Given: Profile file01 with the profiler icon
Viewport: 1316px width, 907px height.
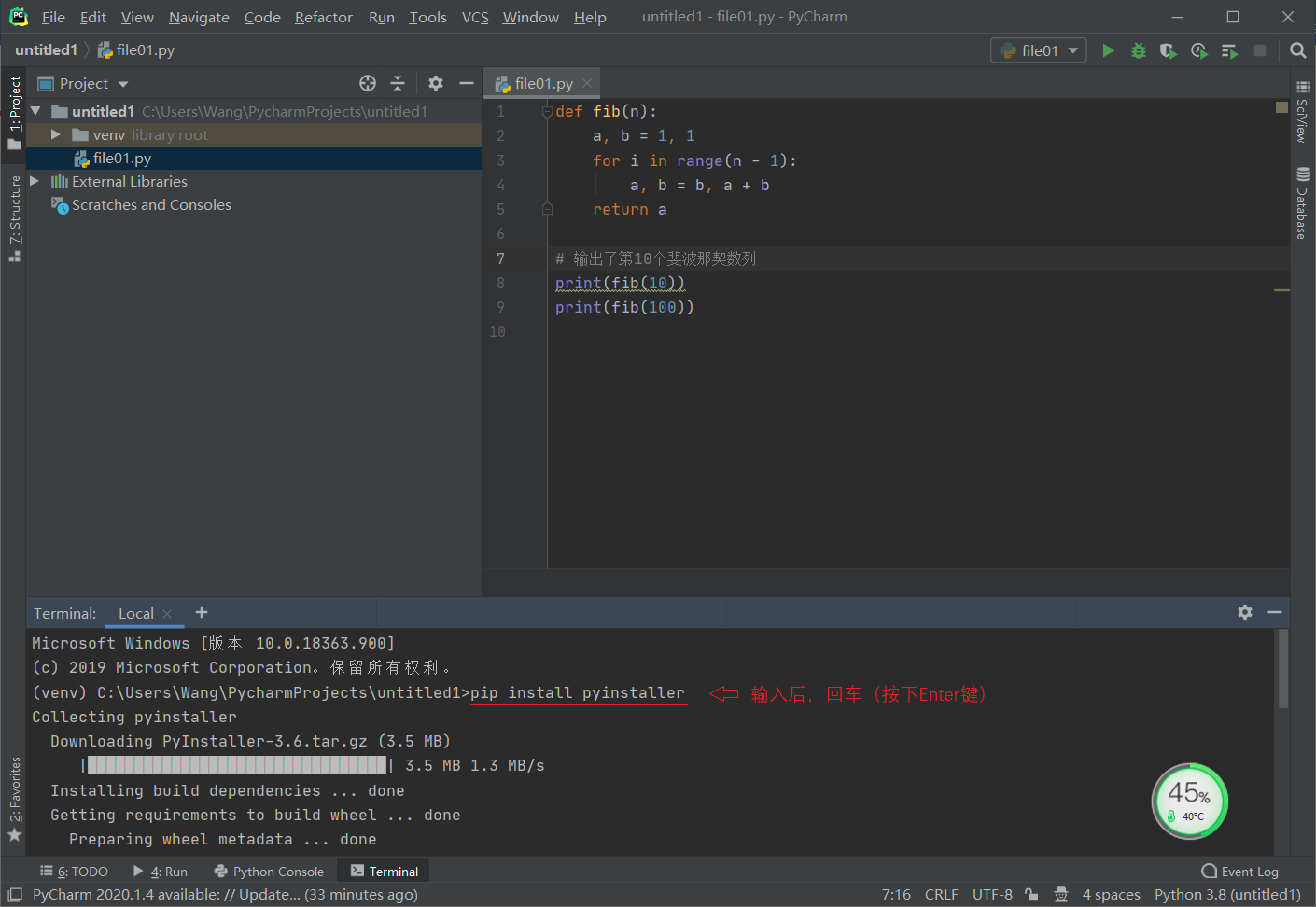Looking at the screenshot, I should [x=1198, y=50].
